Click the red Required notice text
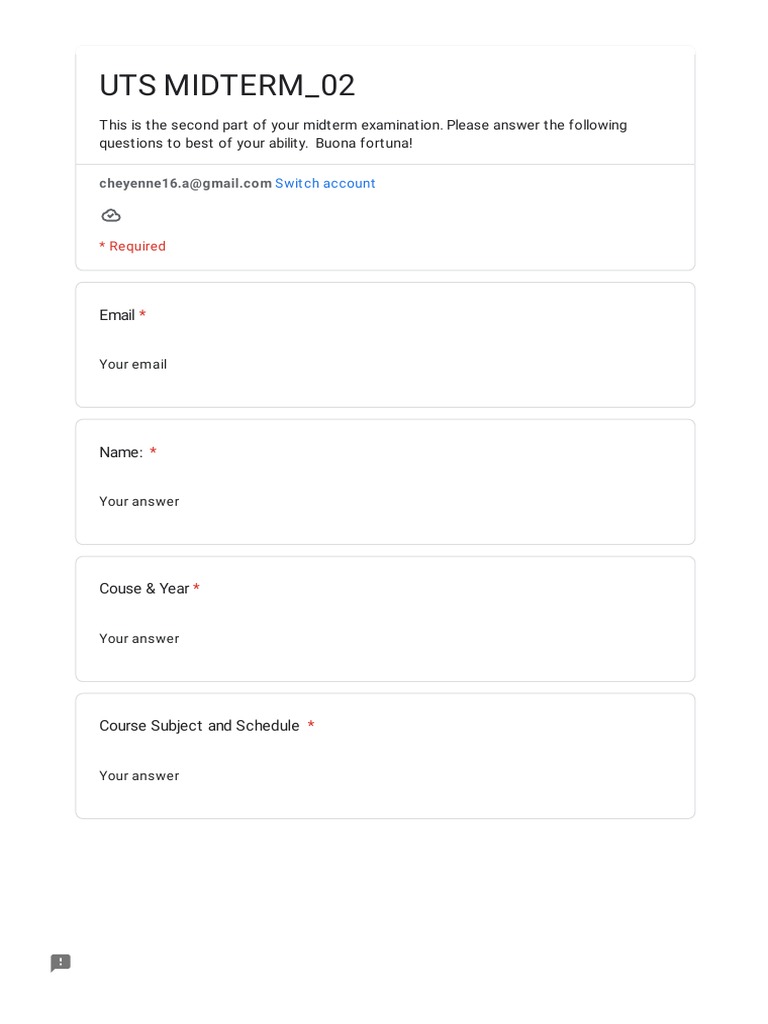The height and width of the screenshot is (1024, 768). tap(132, 246)
